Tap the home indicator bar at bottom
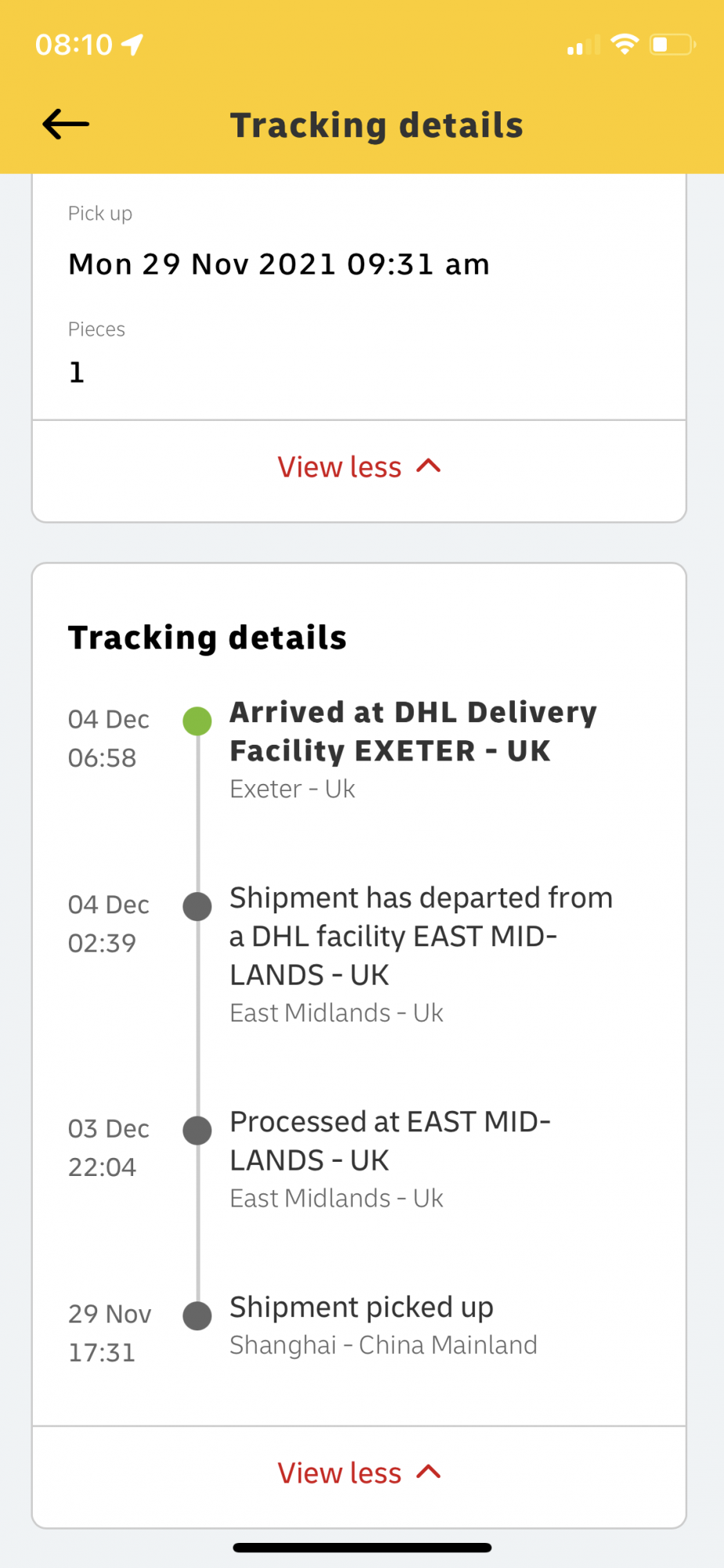 (x=362, y=1548)
